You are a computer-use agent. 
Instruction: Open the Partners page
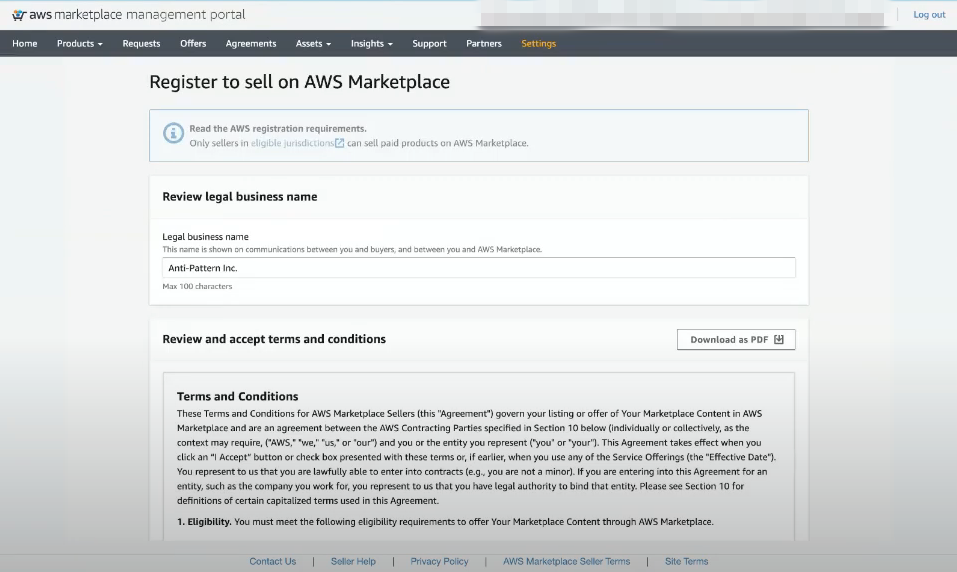pos(483,43)
